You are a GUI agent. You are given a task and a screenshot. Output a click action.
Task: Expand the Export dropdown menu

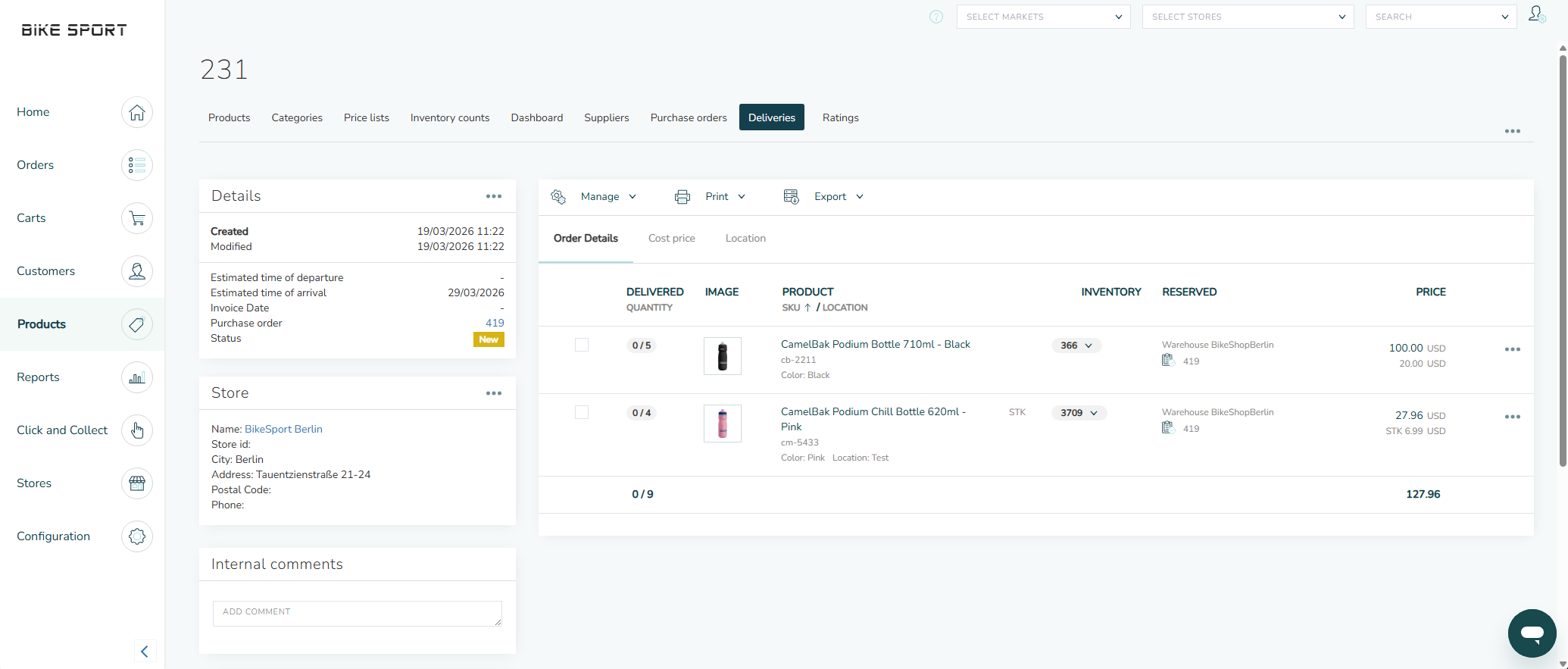(x=838, y=197)
